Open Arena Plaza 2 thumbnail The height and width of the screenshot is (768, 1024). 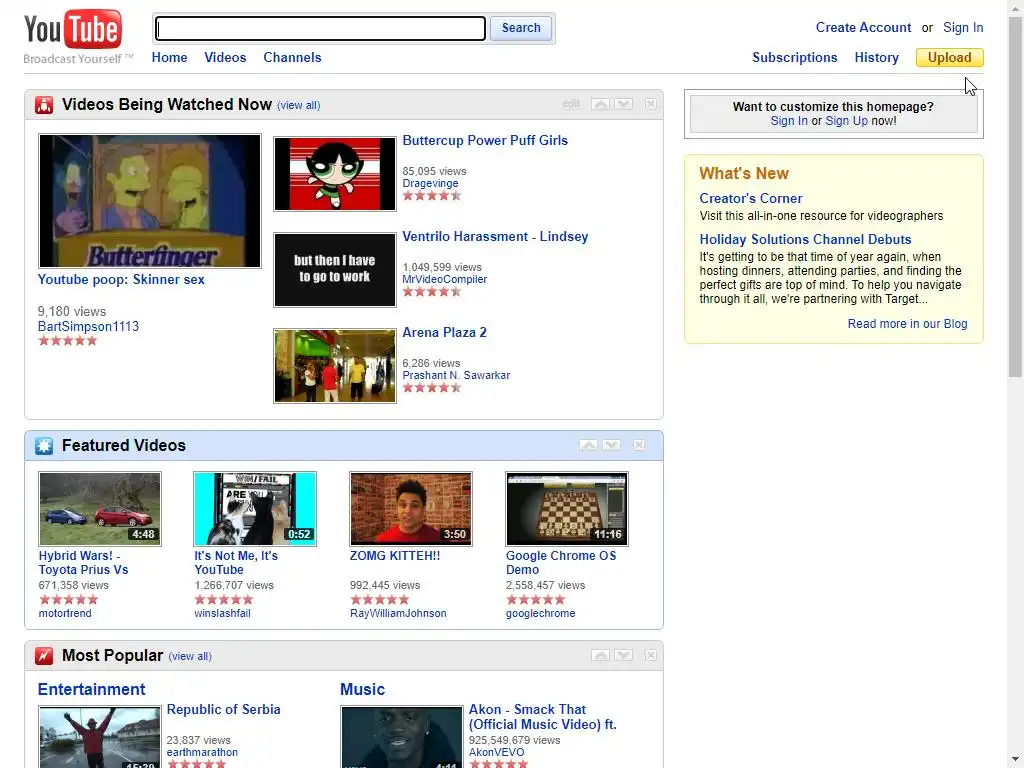[334, 366]
